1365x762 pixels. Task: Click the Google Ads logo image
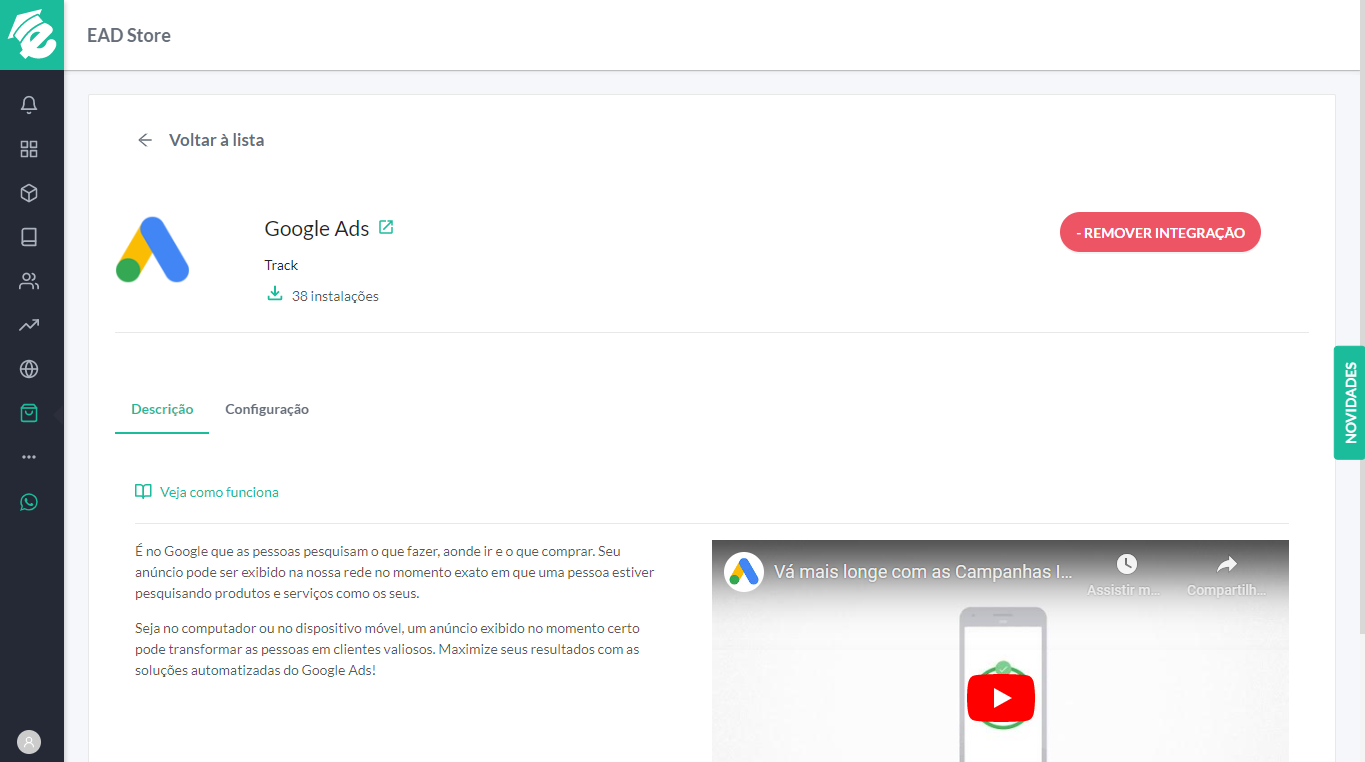tap(153, 250)
